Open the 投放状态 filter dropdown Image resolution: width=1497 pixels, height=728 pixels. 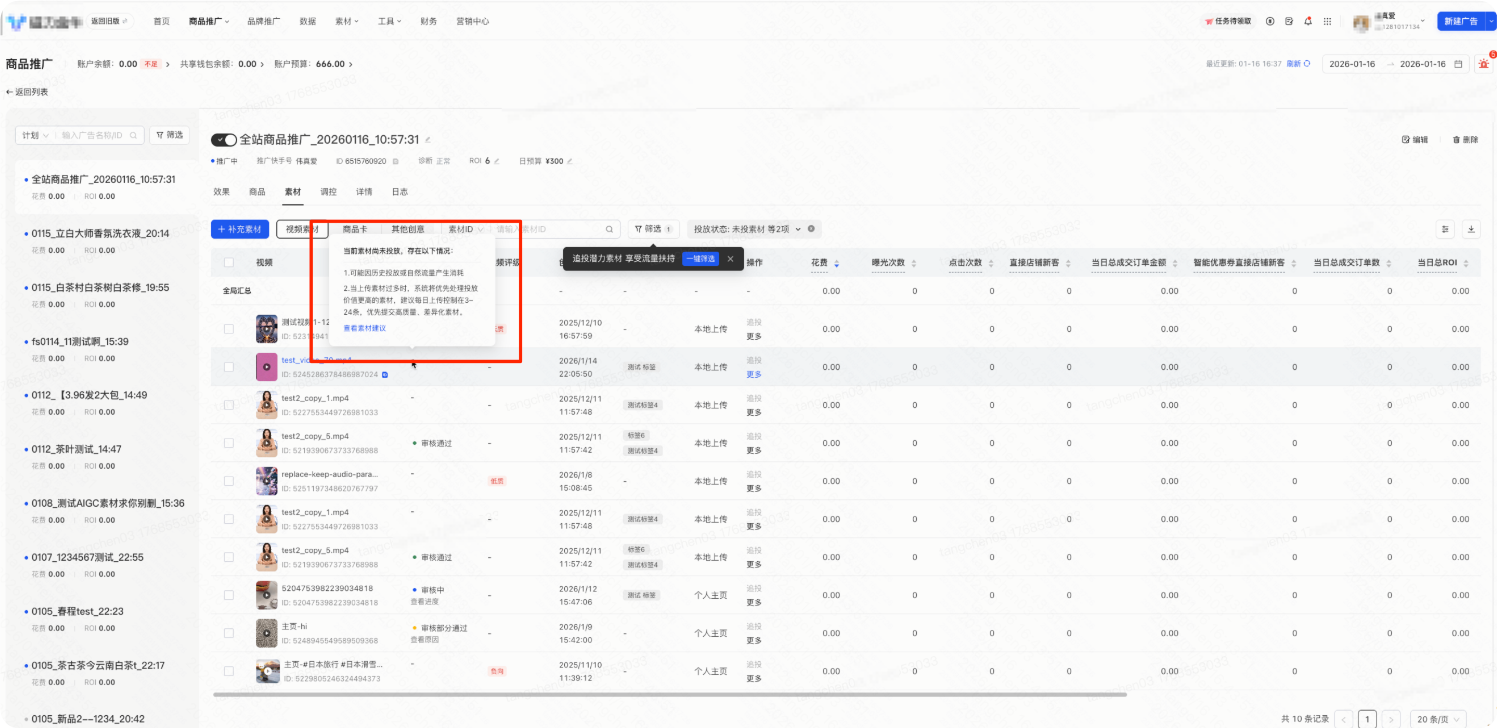[x=754, y=229]
